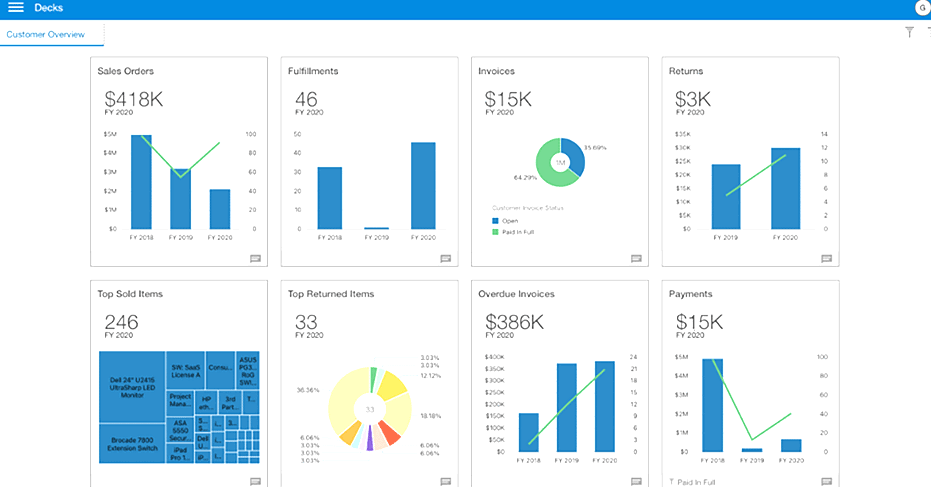931x487 pixels.
Task: Click Overdue Invoices FY 2018 bar
Action: click(528, 432)
